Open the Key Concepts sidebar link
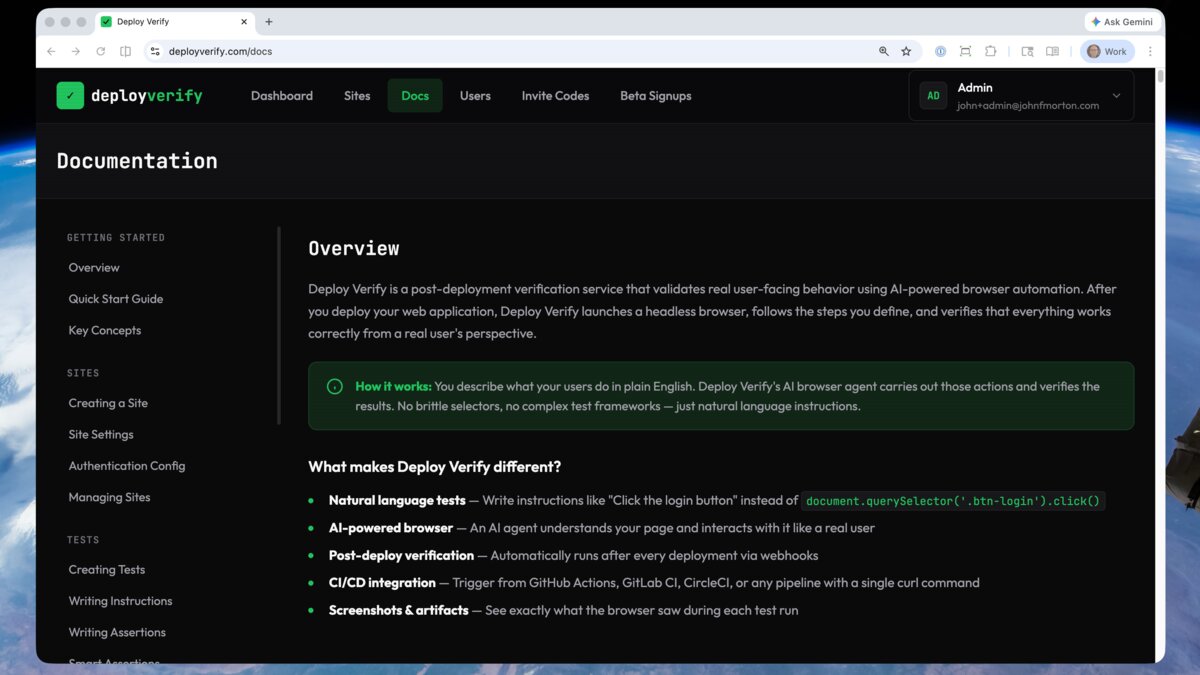The image size is (1200, 675). pos(105,331)
